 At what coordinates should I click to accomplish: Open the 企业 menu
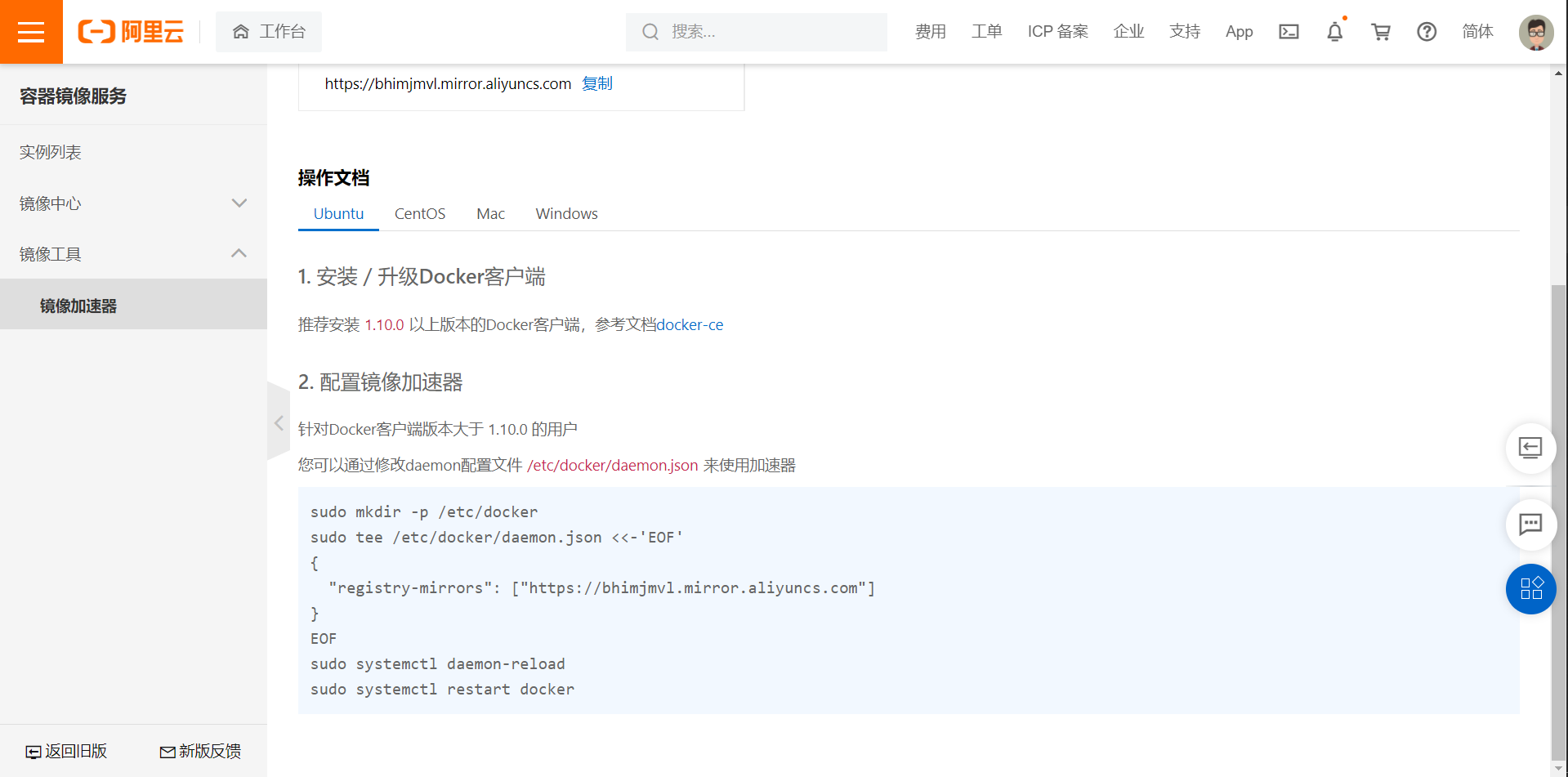1129,32
